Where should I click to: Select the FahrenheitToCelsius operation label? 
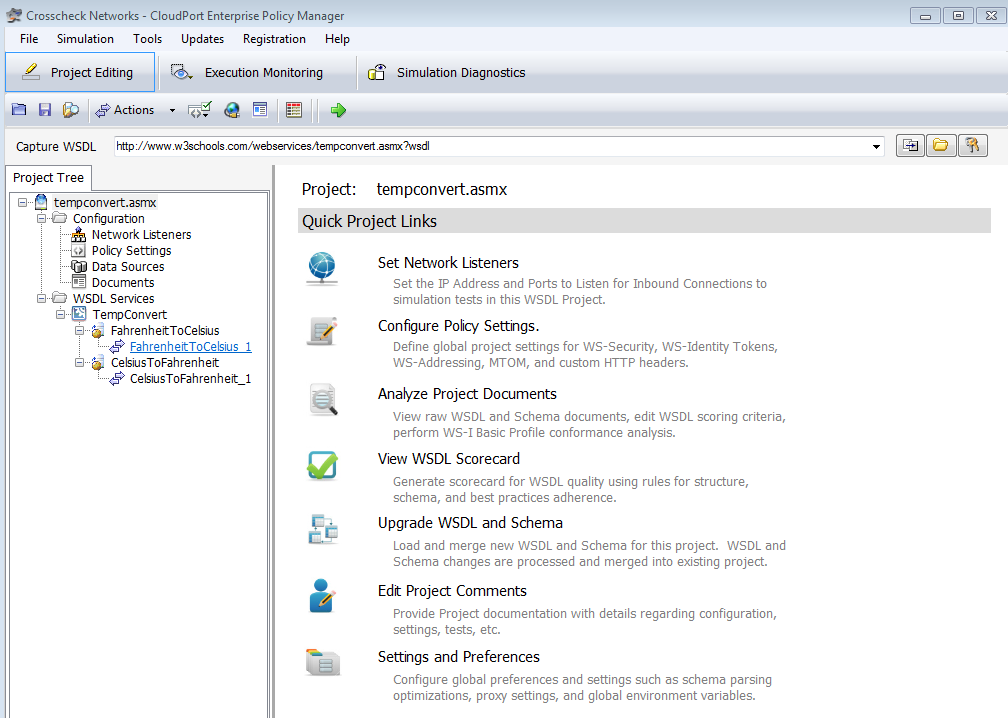165,330
